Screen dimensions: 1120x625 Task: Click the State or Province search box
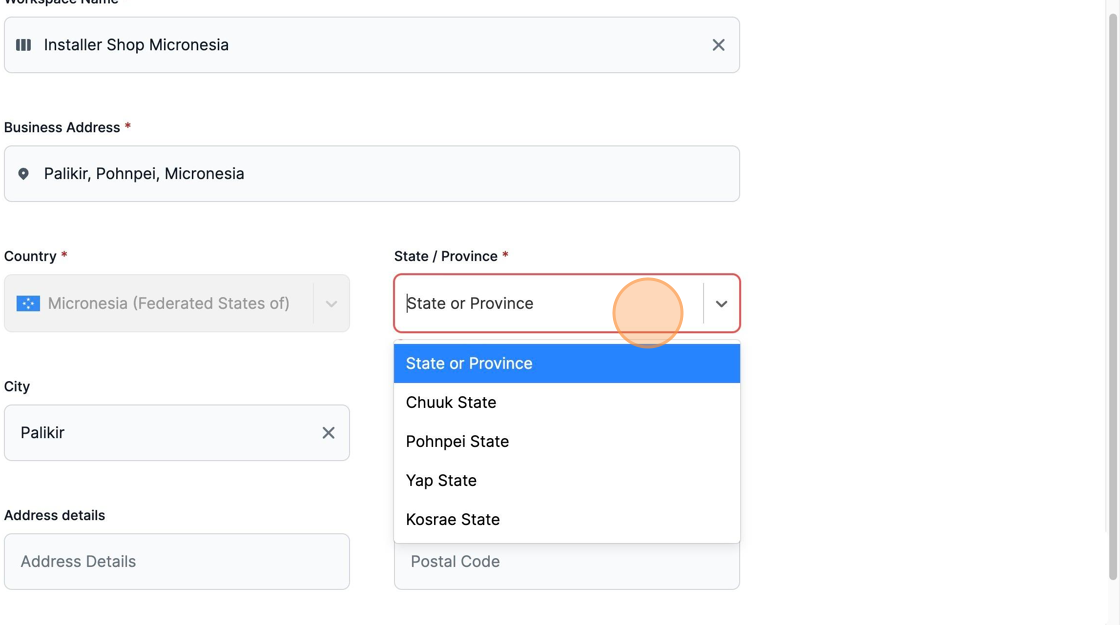pos(549,304)
